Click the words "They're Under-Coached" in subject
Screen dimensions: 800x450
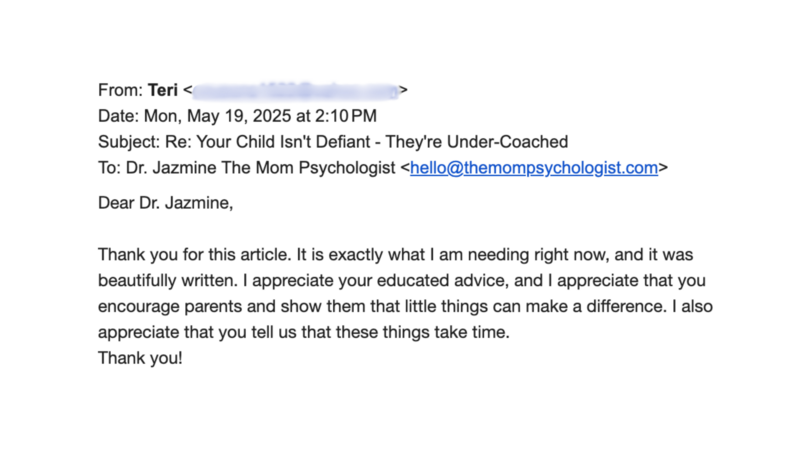[x=477, y=142]
